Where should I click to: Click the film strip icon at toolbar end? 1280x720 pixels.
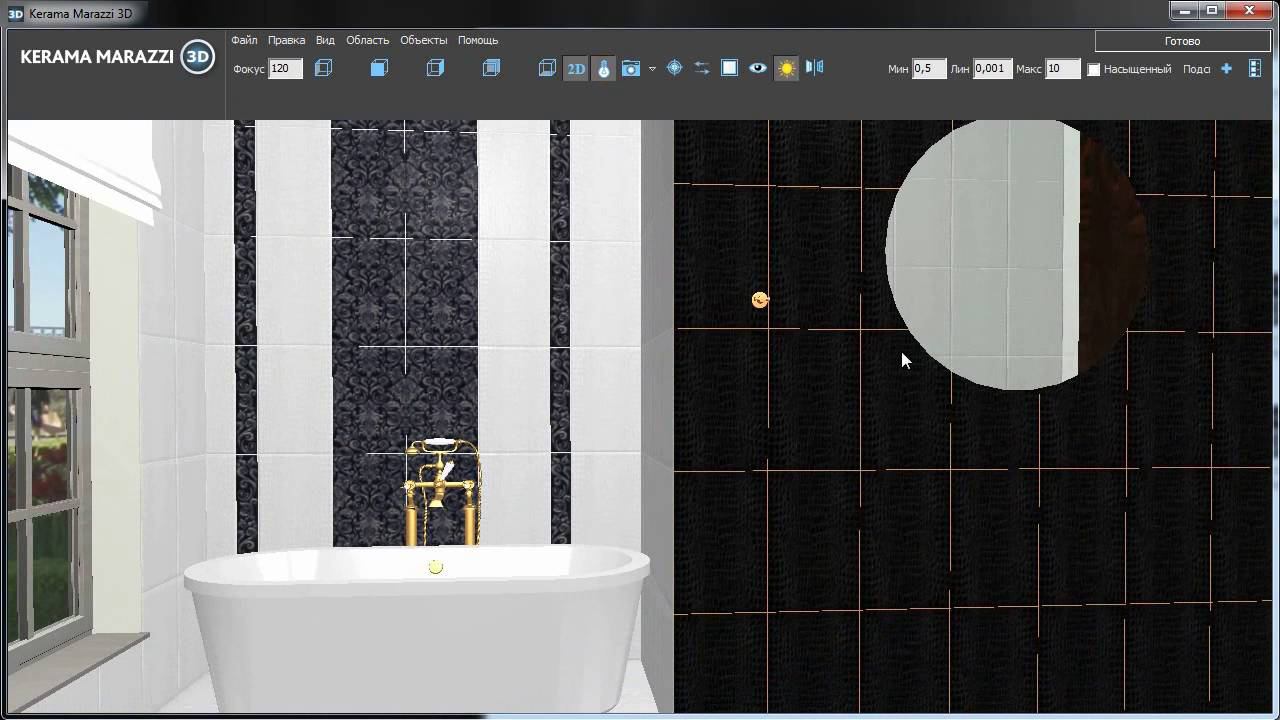(1255, 69)
